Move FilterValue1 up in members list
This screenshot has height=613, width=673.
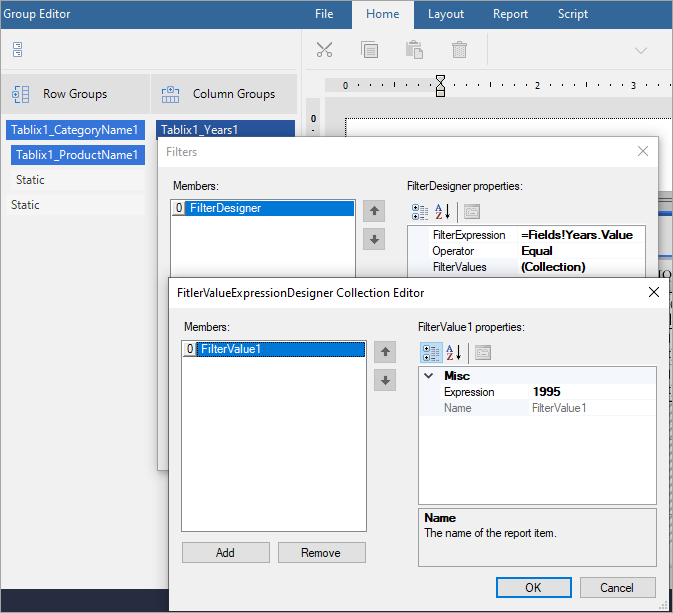coord(385,352)
